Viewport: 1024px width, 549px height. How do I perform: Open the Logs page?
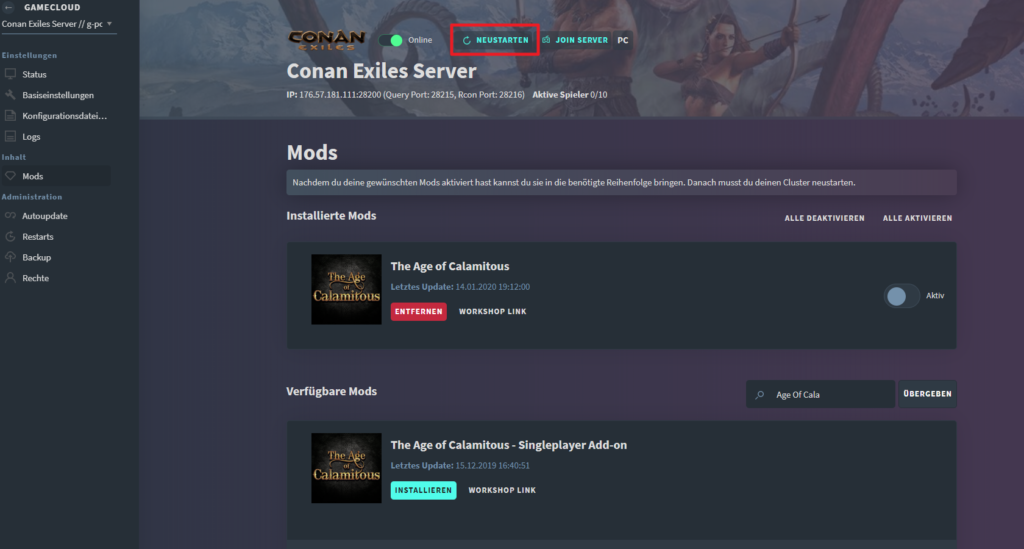tap(31, 137)
